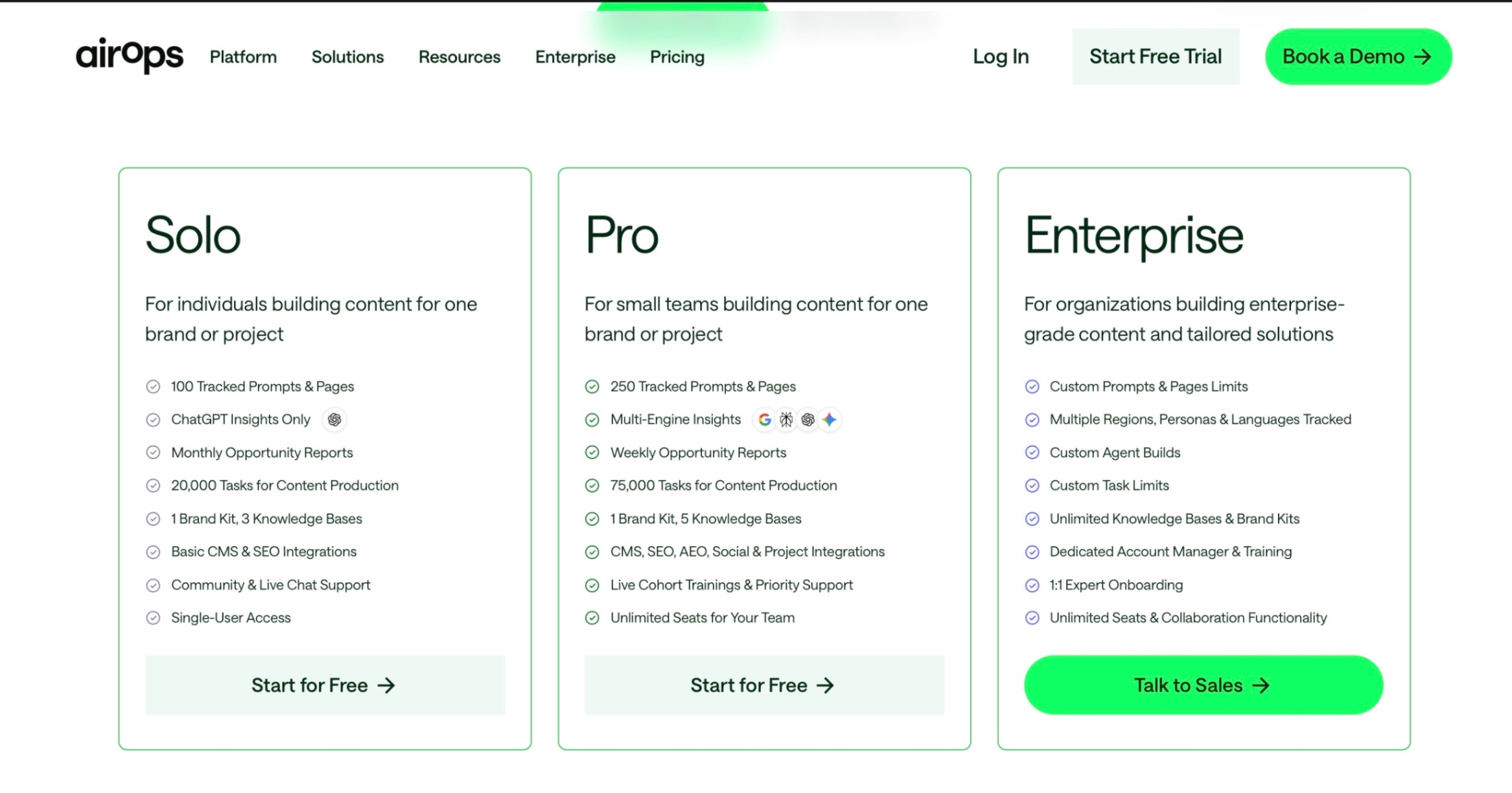Click the check icon for Single-User Access
This screenshot has width=1512, height=793.
pyautogui.click(x=153, y=618)
